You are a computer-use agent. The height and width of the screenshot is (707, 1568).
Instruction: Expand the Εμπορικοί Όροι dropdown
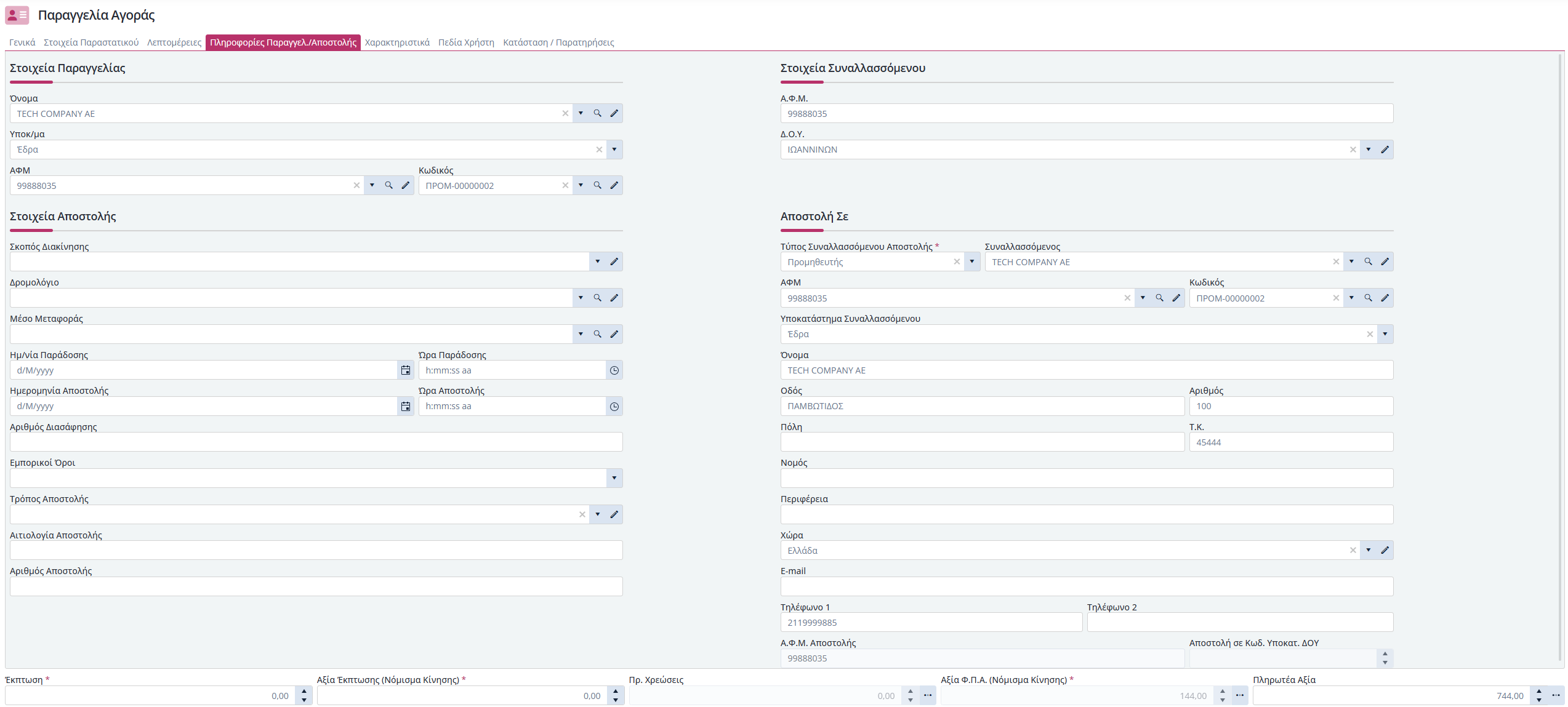tap(614, 478)
